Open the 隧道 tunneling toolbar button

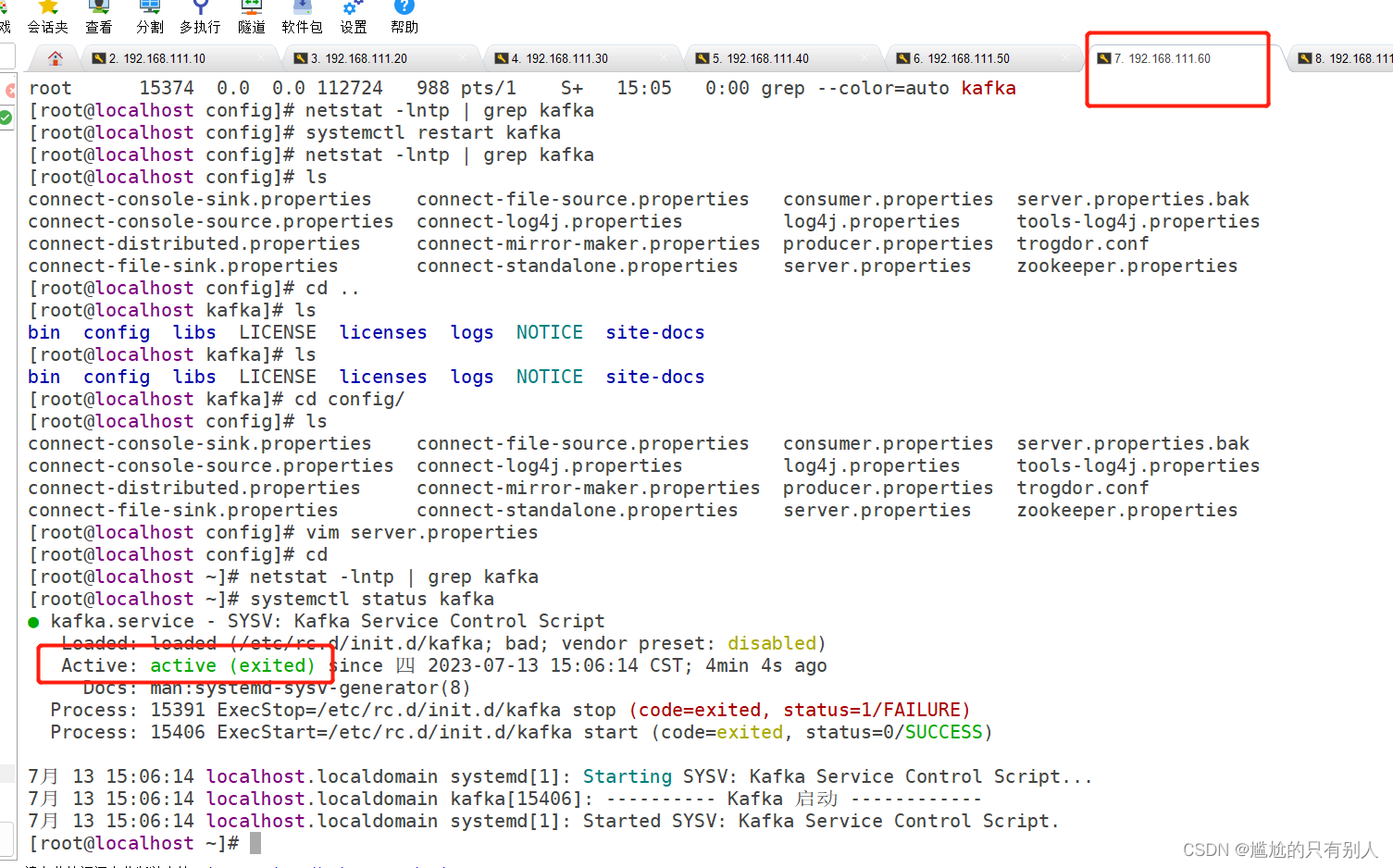[252, 18]
